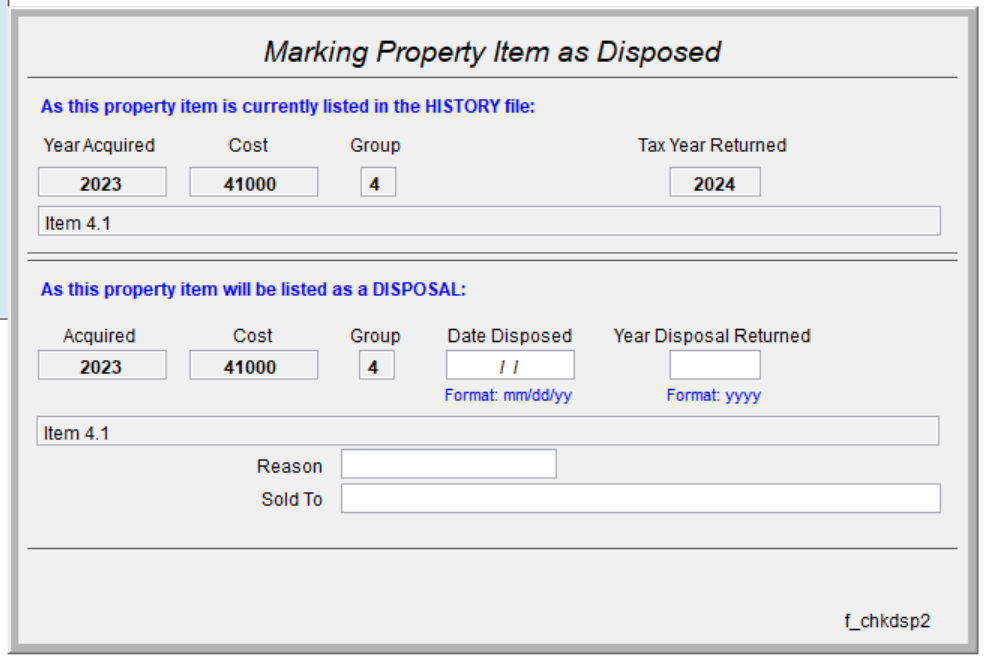985x659 pixels.
Task: Click the blue HISTORY file heading text
Action: (288, 107)
